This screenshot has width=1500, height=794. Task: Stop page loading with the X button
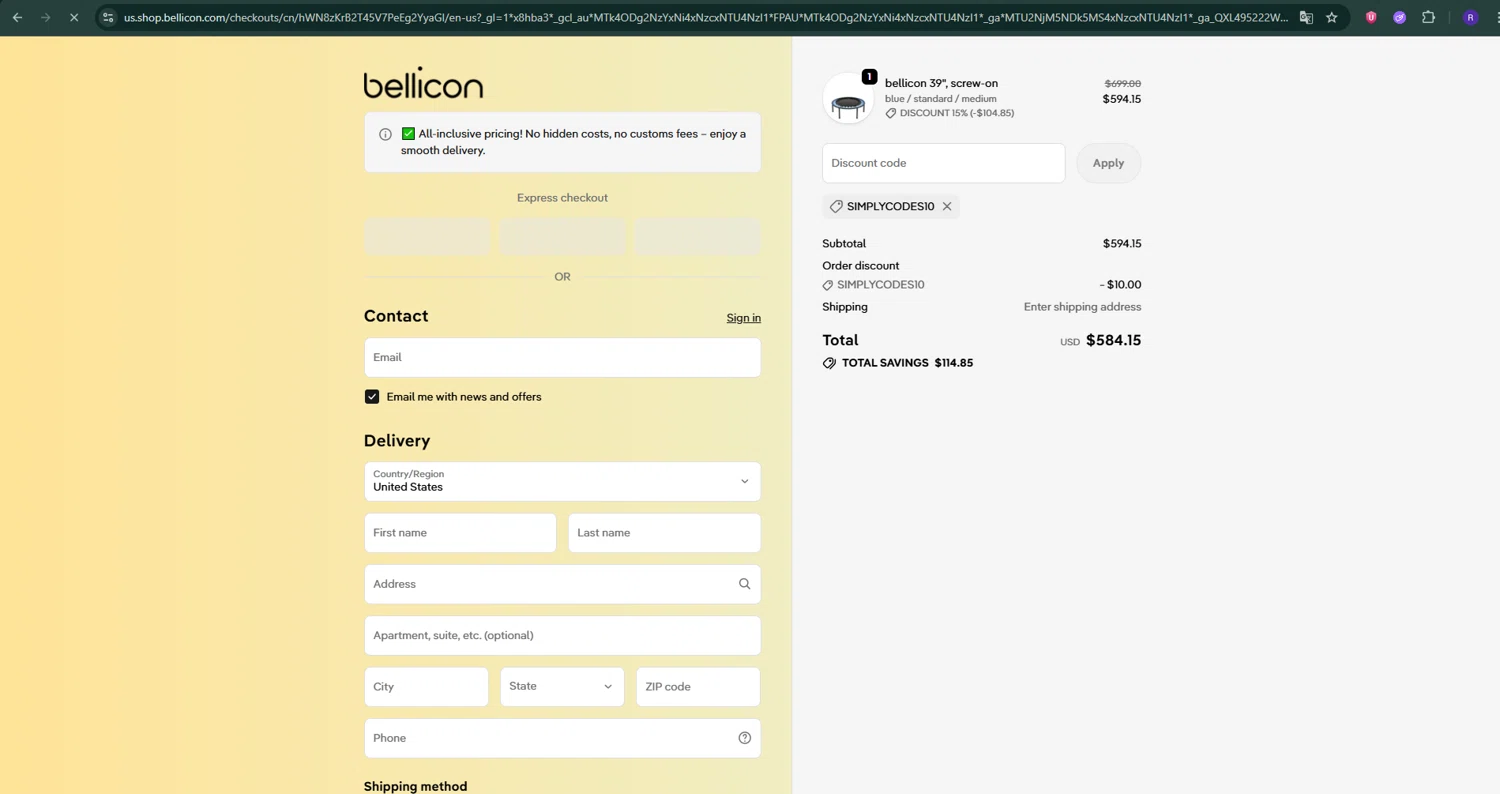coord(74,17)
